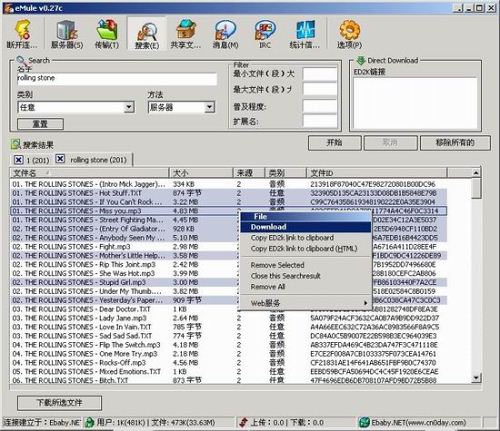The height and width of the screenshot is (431, 500).
Task: Click Download Selected Files (下载所选文件) button
Action: click(x=59, y=403)
